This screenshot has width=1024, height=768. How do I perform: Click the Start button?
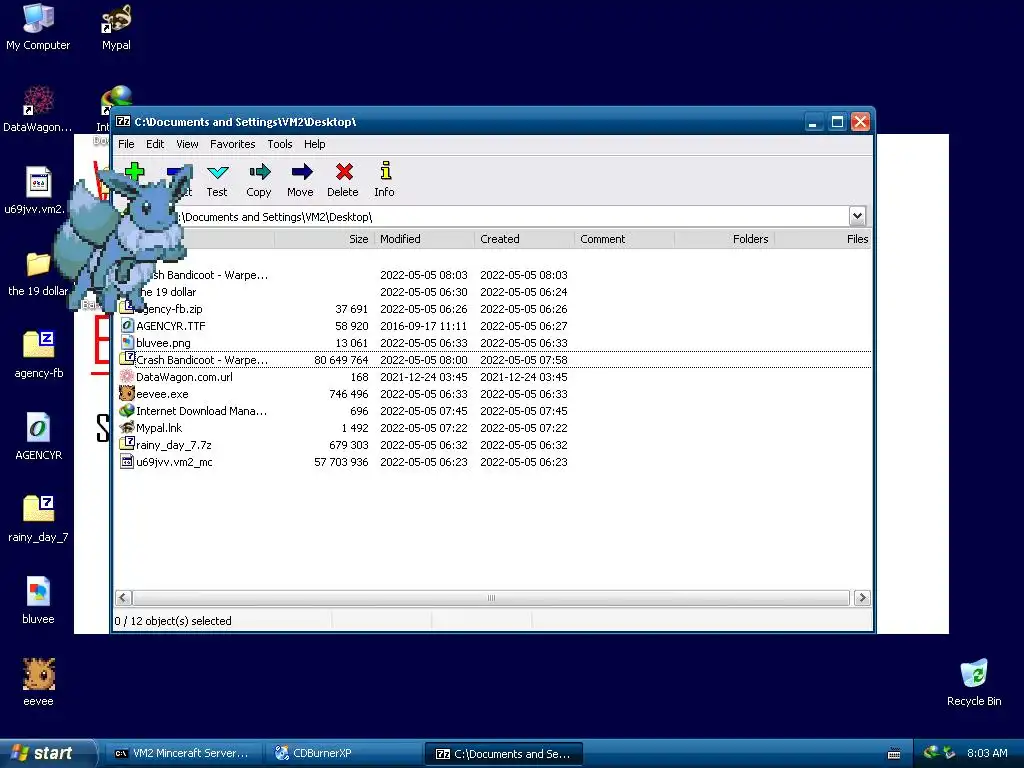47,753
